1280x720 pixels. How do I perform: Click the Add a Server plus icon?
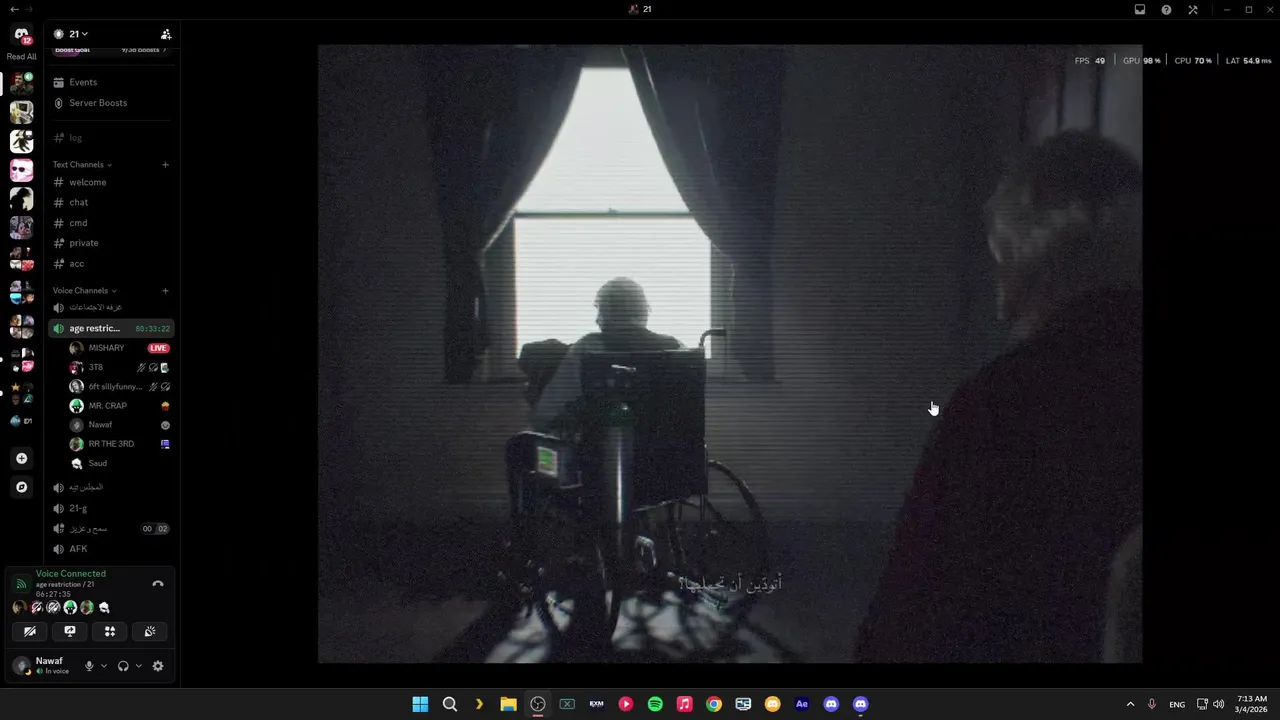pos(21,458)
